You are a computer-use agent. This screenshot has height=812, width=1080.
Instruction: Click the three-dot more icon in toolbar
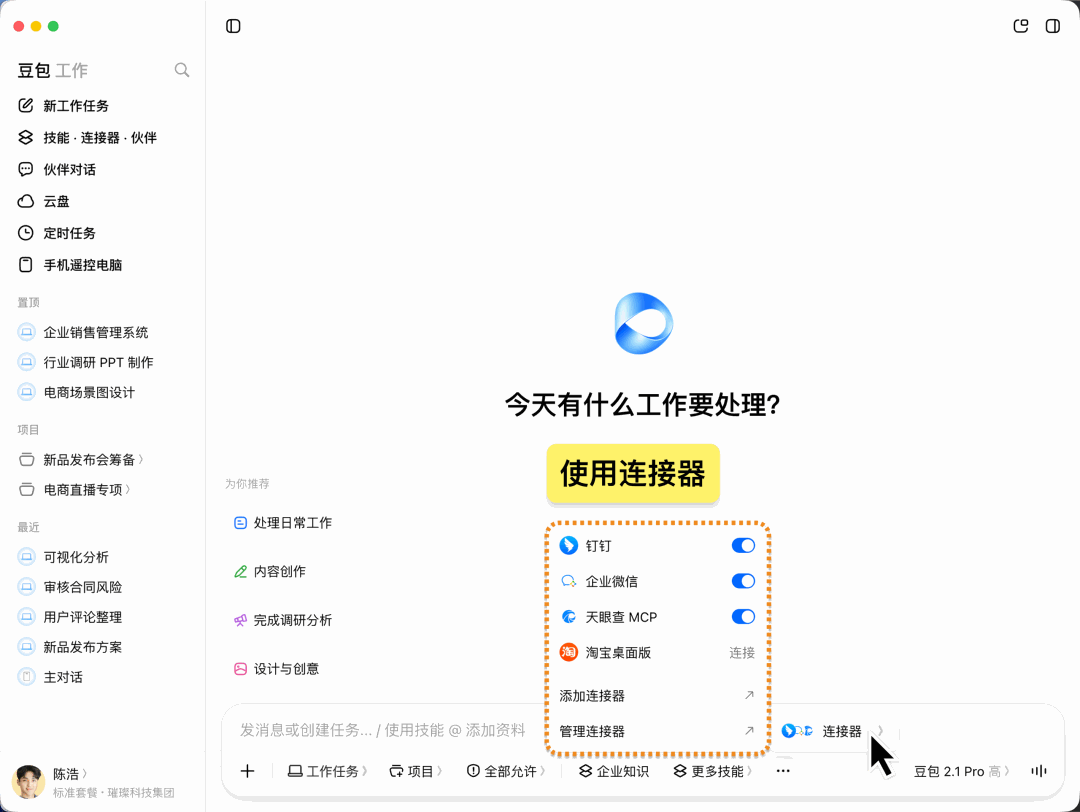[783, 771]
